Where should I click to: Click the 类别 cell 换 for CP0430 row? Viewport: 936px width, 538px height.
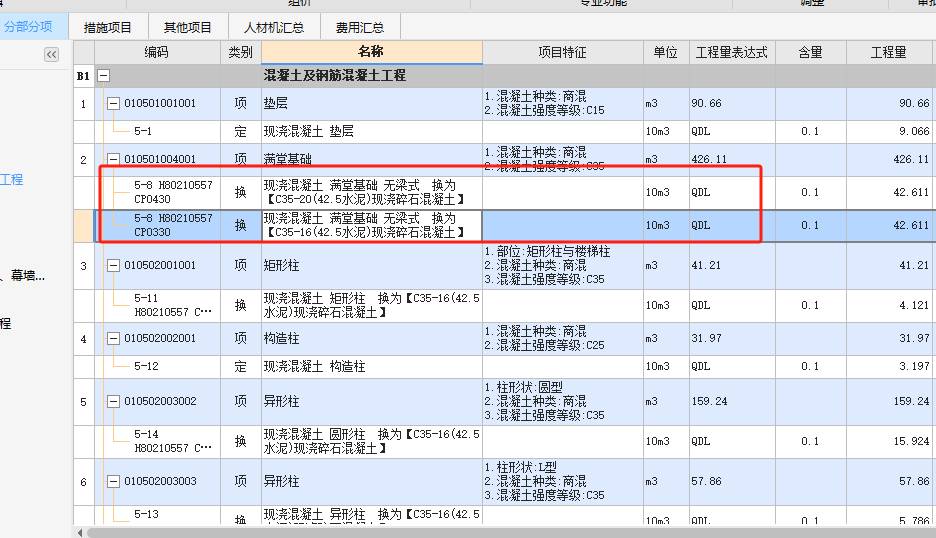click(241, 192)
